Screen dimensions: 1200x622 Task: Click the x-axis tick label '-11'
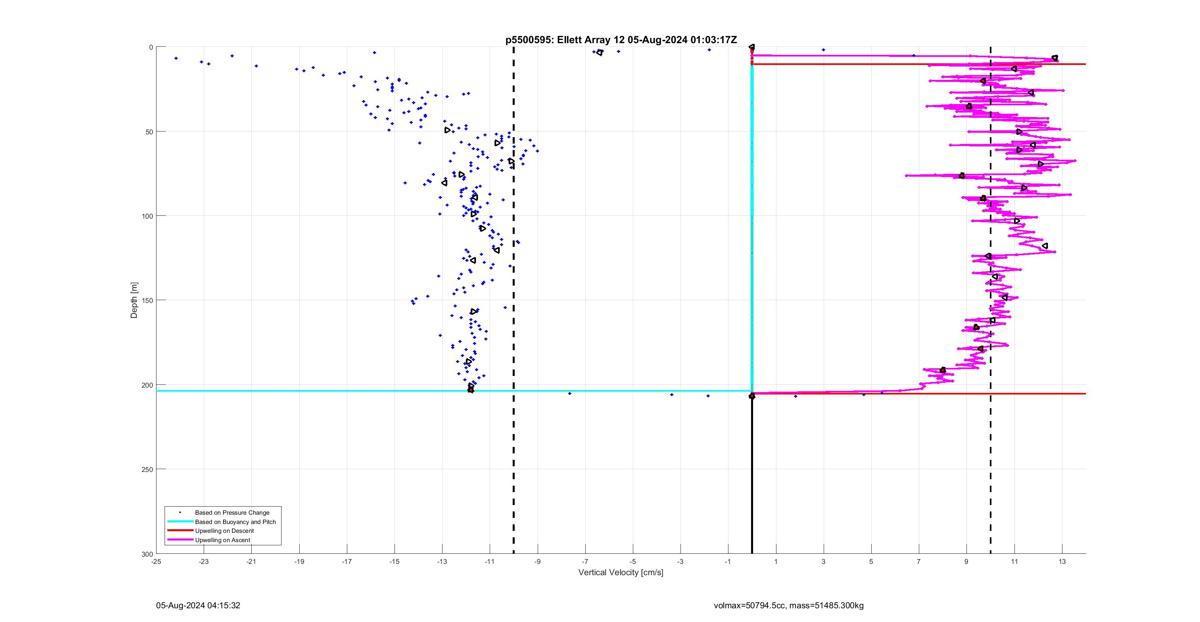pyautogui.click(x=490, y=562)
